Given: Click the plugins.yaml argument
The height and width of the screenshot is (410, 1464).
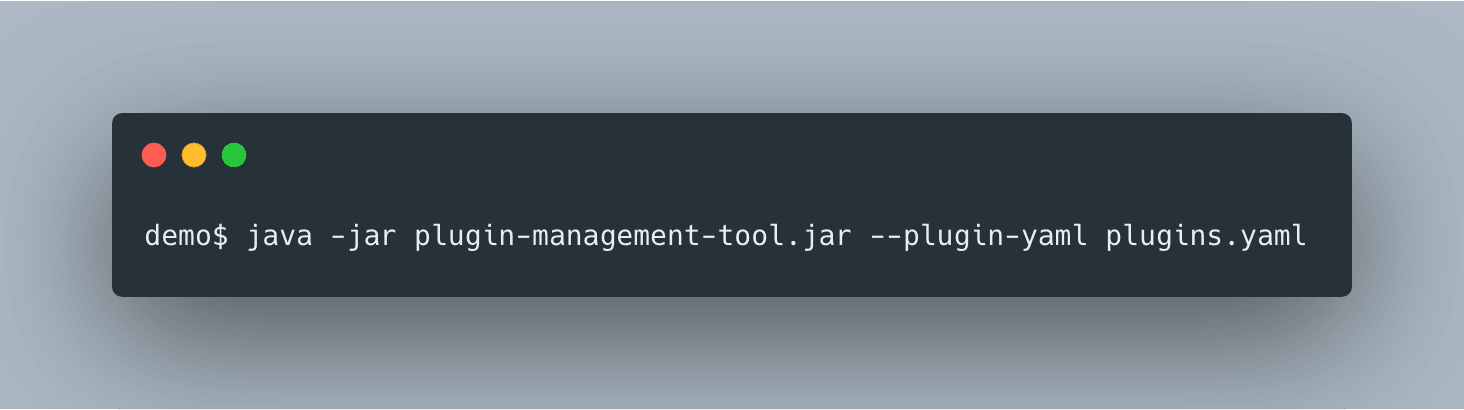Looking at the screenshot, I should (x=1206, y=238).
